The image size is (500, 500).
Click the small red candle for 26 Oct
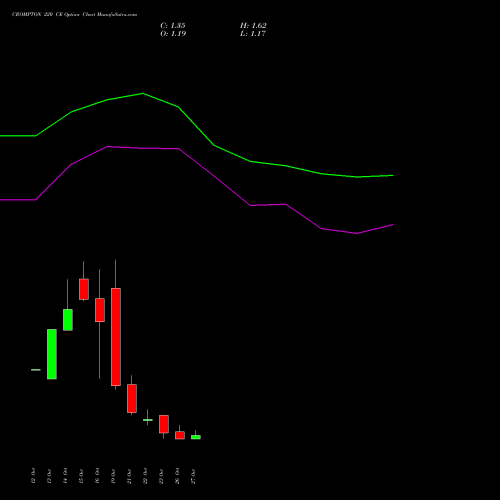180,435
